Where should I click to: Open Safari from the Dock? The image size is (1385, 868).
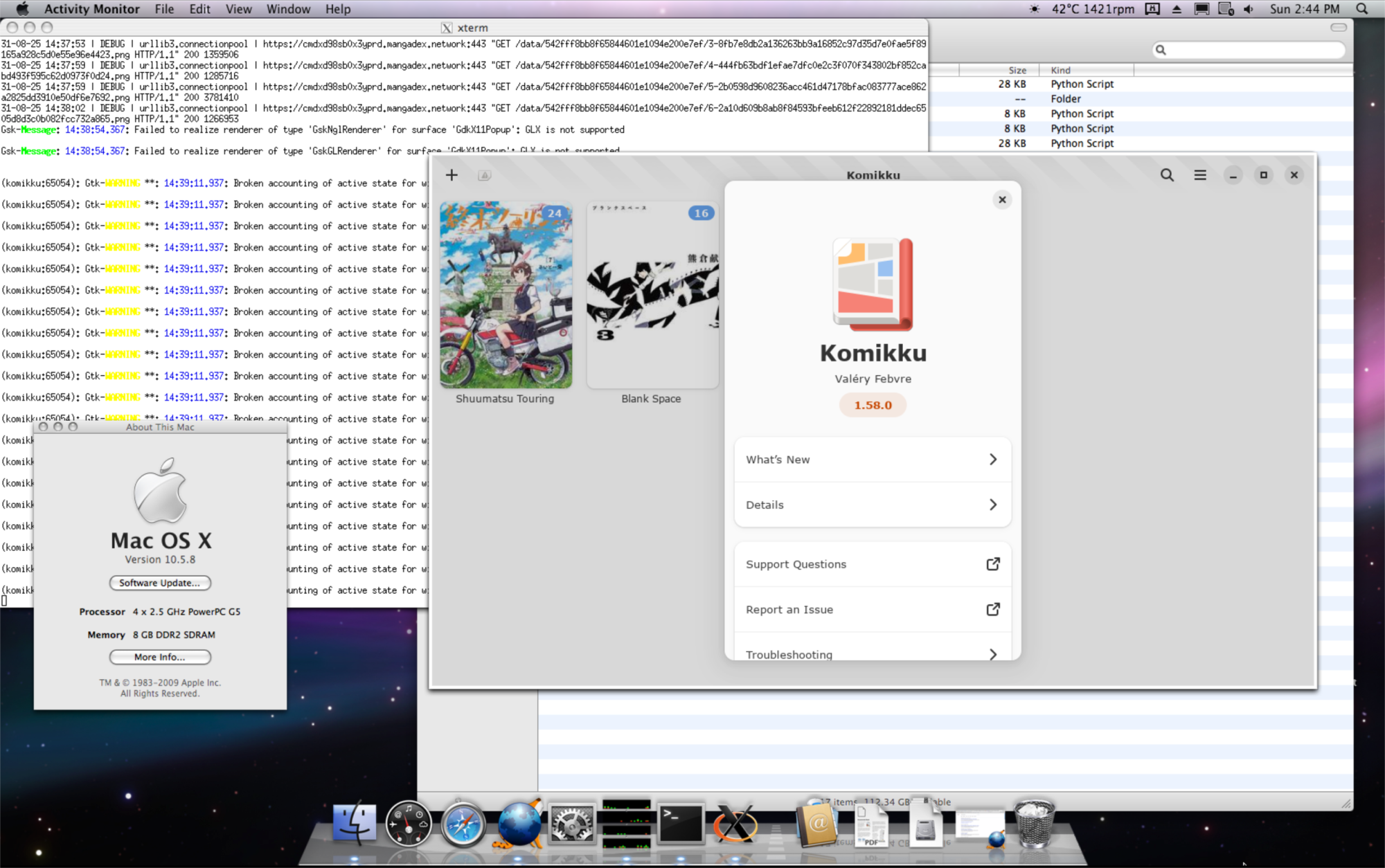click(x=463, y=824)
